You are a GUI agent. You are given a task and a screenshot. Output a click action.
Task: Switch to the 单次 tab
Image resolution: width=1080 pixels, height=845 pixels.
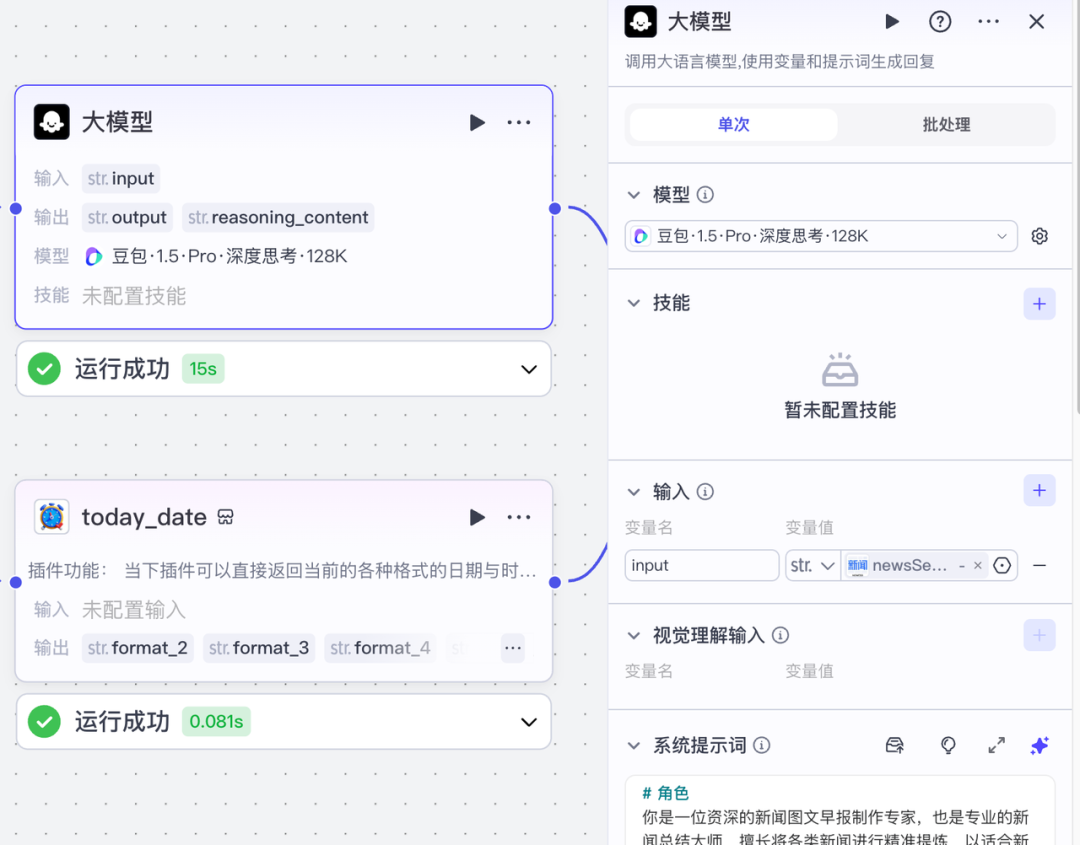click(x=733, y=125)
